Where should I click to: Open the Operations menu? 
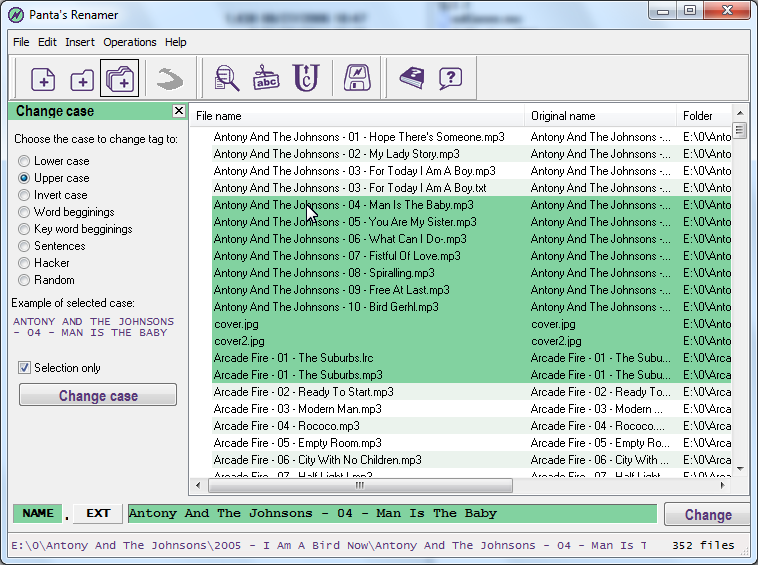coord(130,42)
